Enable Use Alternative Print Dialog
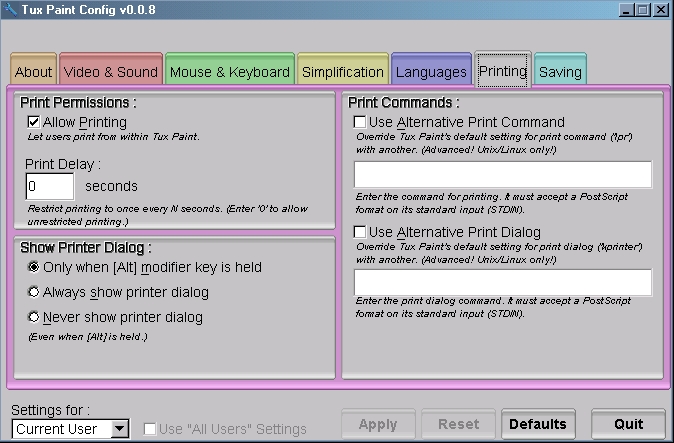Image resolution: width=674 pixels, height=443 pixels. (360, 231)
